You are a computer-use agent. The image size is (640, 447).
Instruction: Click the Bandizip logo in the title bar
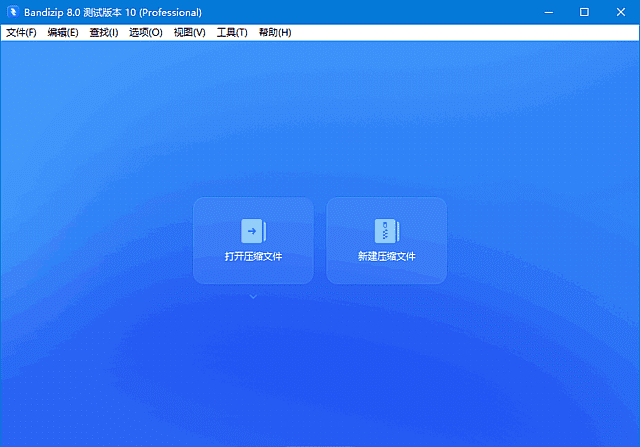[x=13, y=12]
